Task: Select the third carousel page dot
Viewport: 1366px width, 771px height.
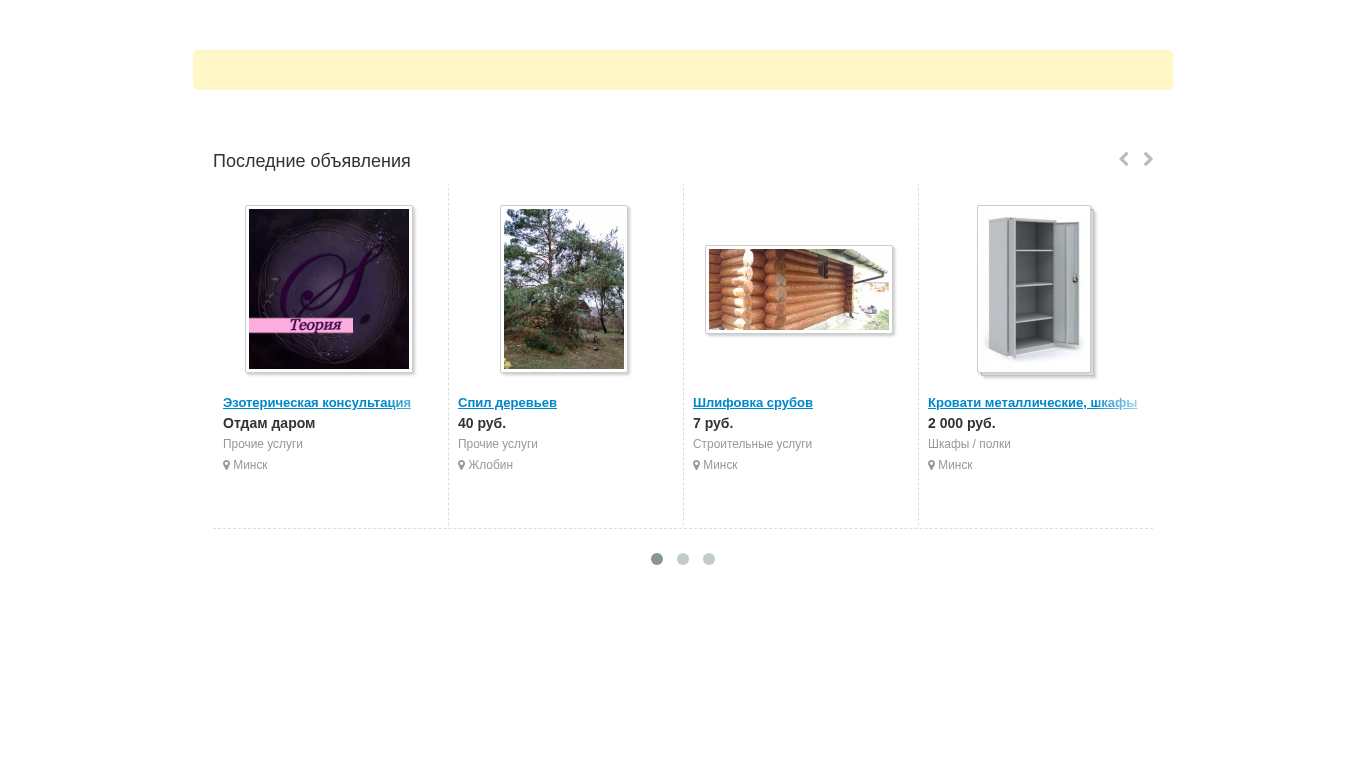Action: point(709,559)
